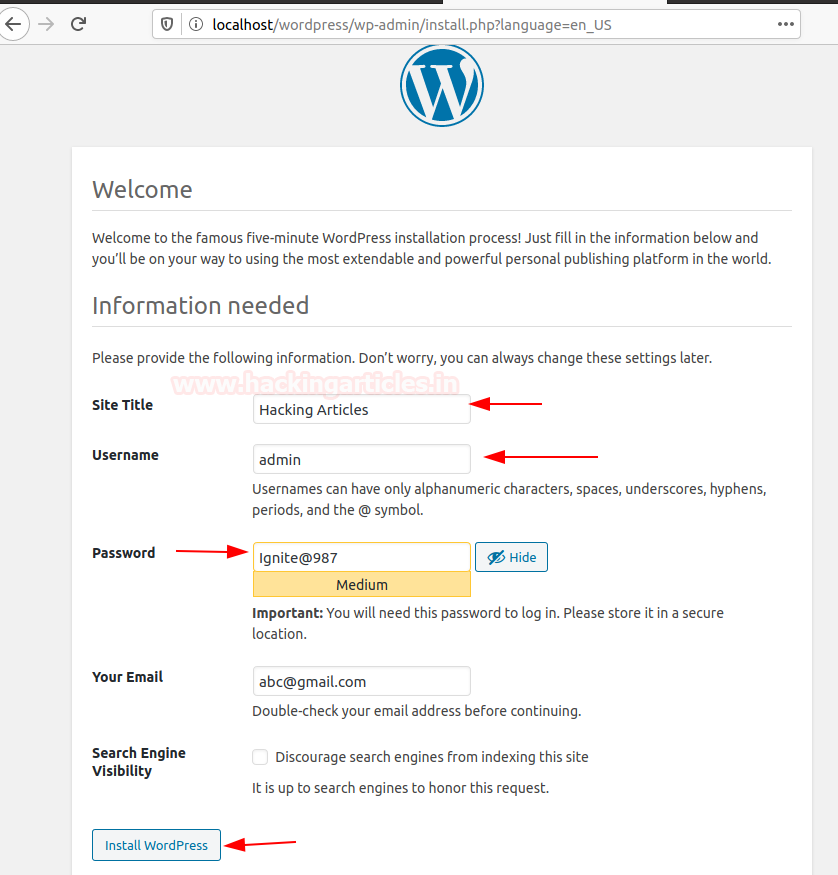Click the Information needed heading
The image size is (838, 875).
[200, 305]
